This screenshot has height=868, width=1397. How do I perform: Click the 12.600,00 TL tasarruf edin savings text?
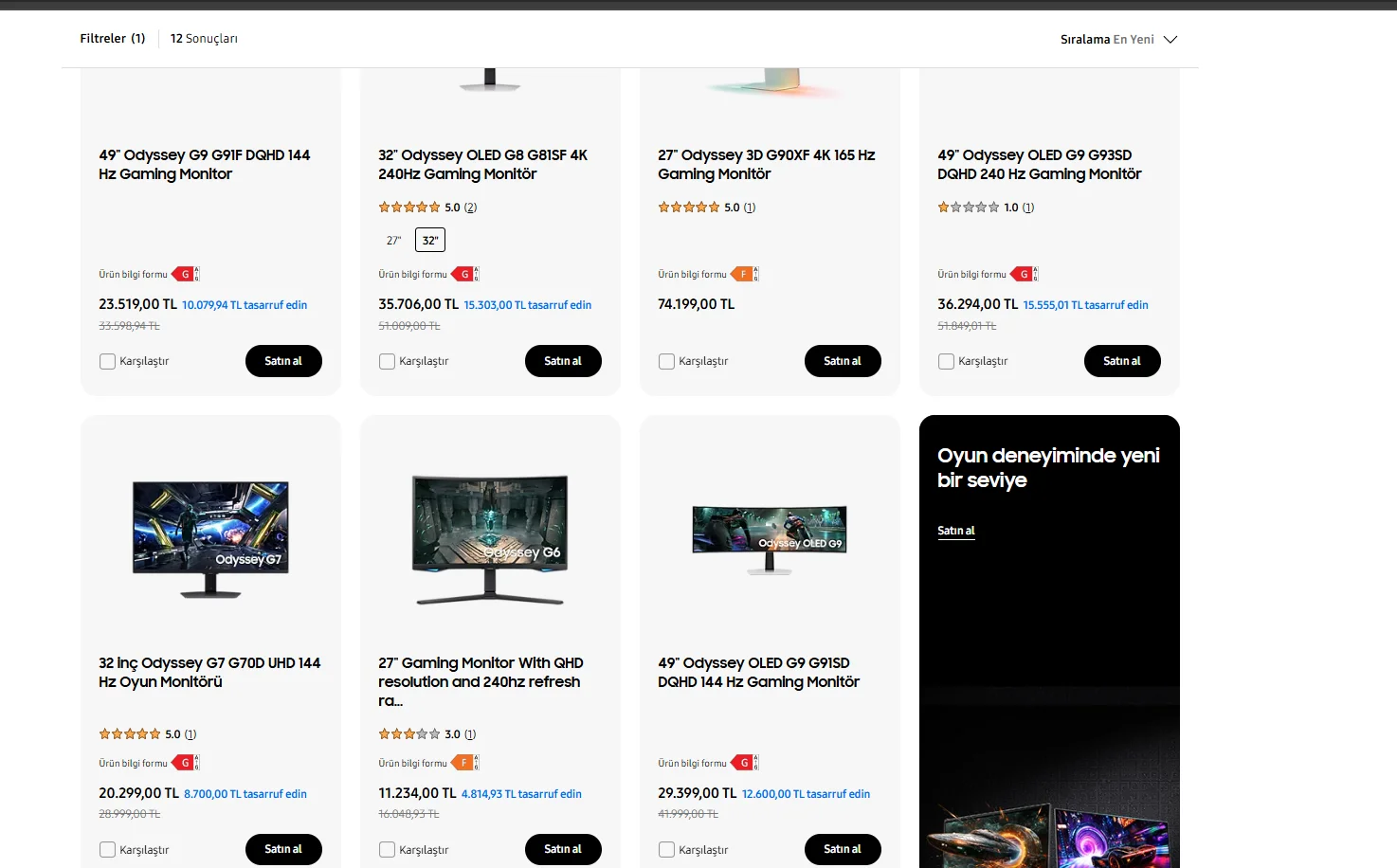click(x=806, y=794)
